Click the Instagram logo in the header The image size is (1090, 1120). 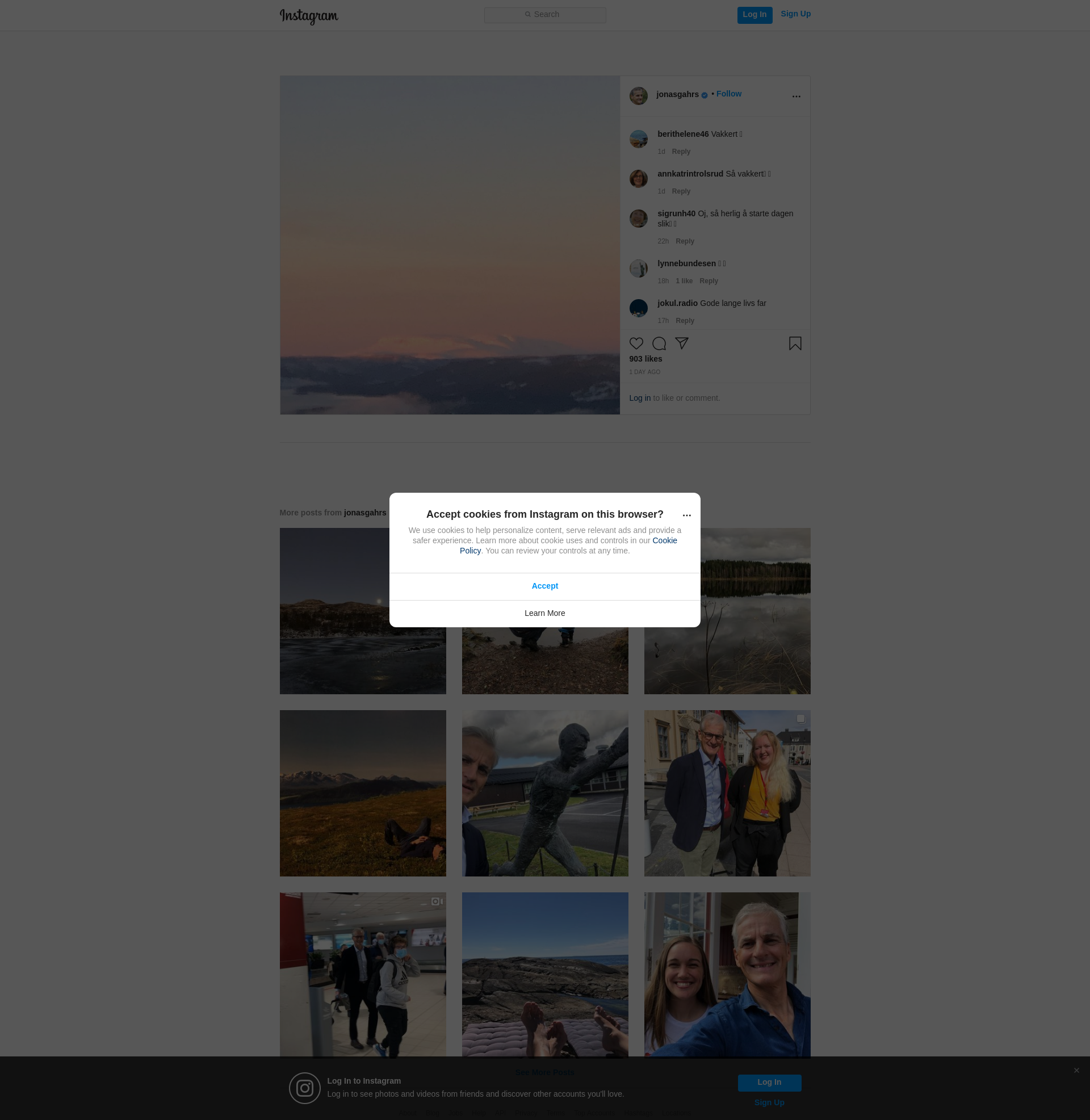coord(309,15)
